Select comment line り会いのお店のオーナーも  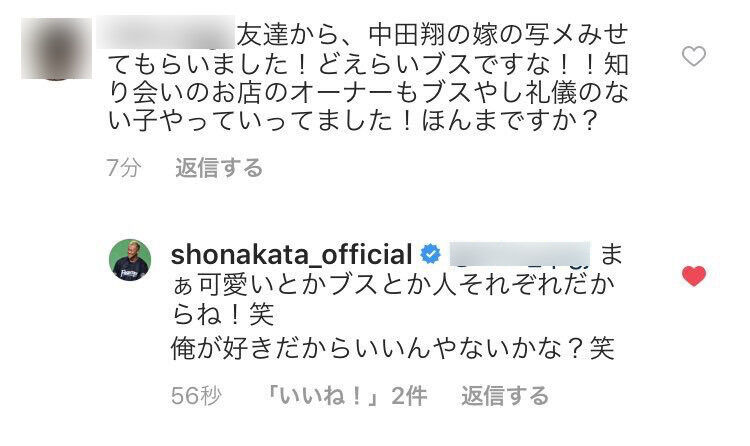367,92
